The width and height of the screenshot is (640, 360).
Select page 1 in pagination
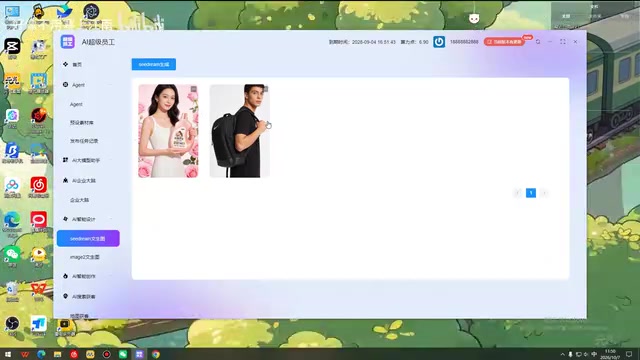point(531,193)
